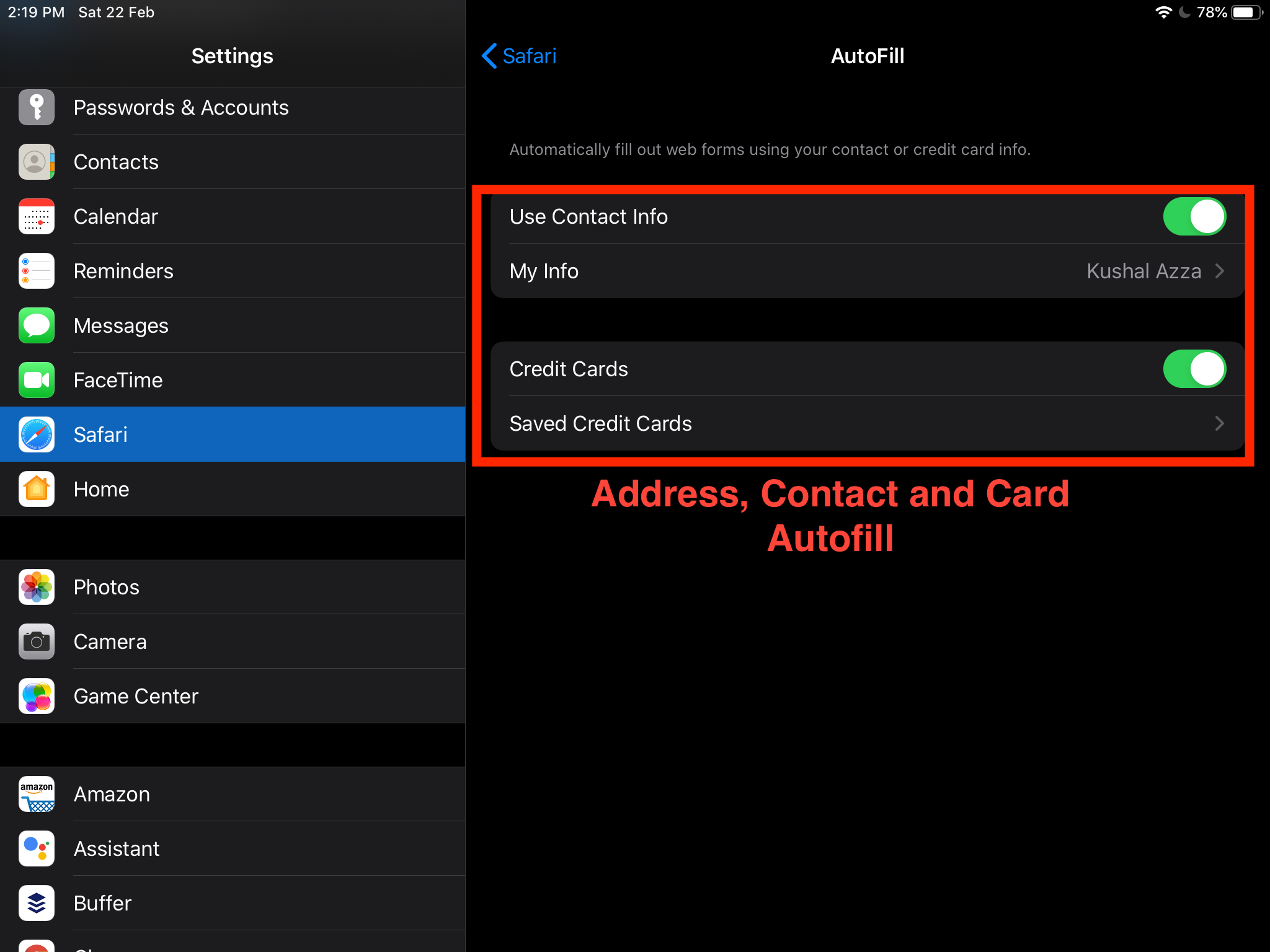Tap the FaceTime camera icon

37,380
